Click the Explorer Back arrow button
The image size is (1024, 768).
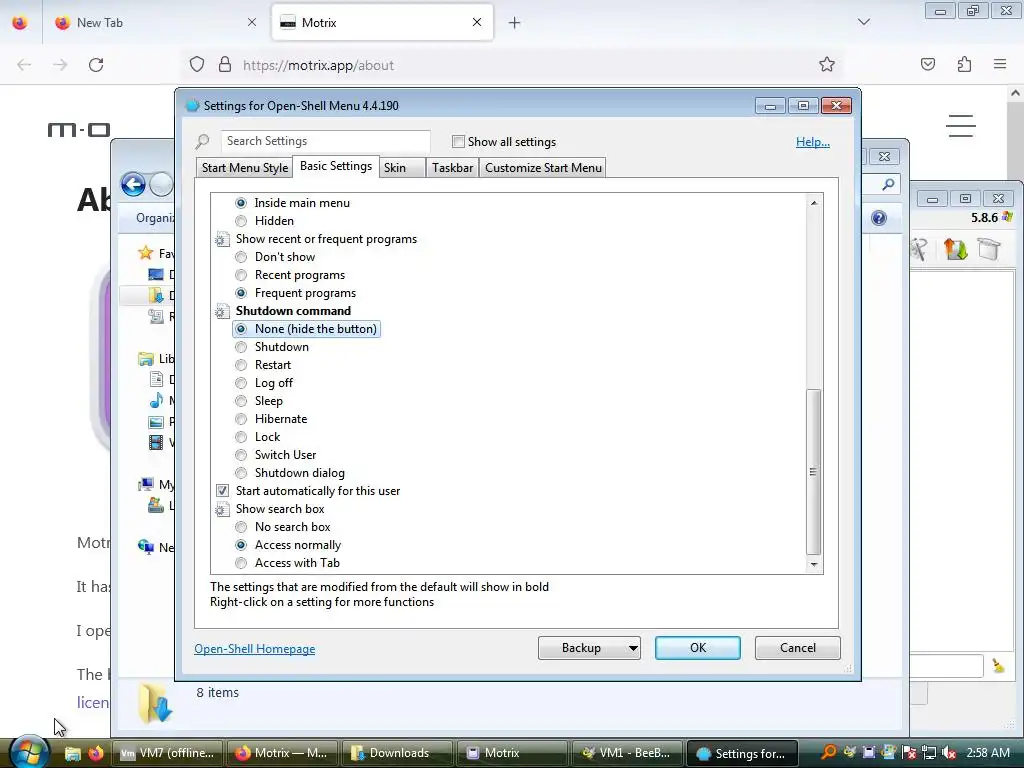(133, 185)
